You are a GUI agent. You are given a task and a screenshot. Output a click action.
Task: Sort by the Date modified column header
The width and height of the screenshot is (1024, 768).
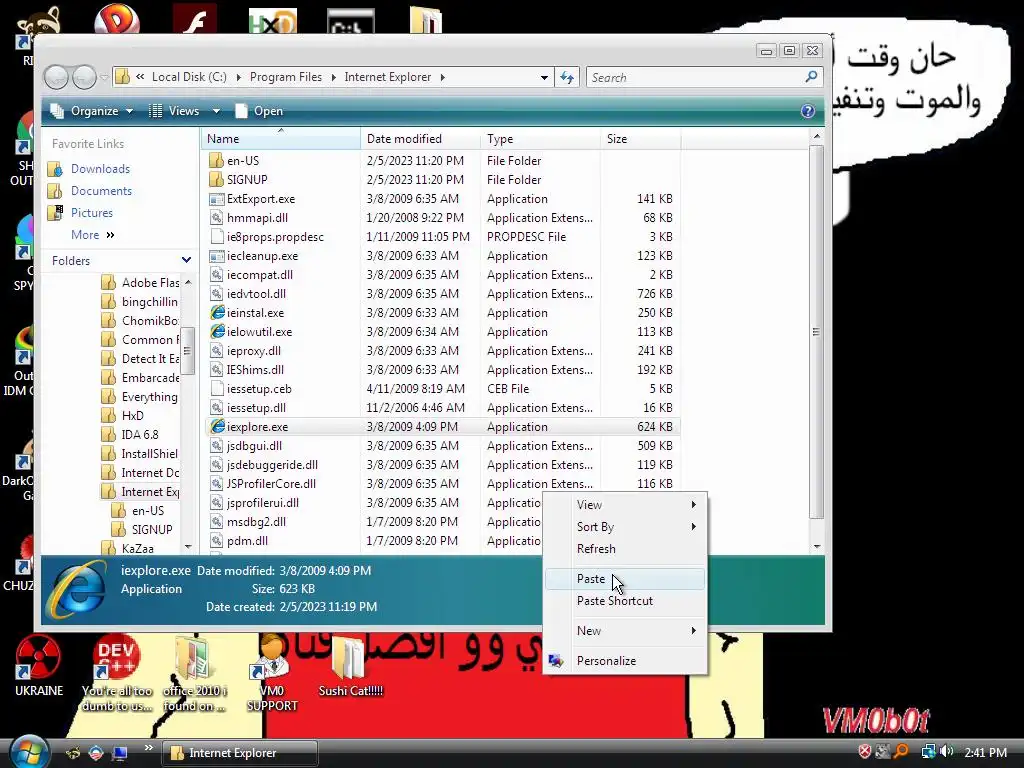click(420, 138)
